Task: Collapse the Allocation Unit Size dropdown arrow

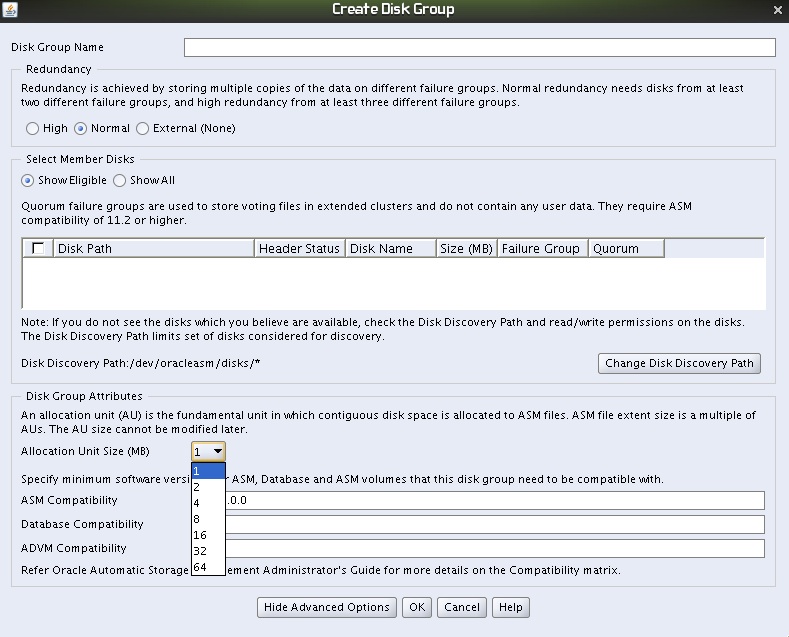Action: (217, 452)
